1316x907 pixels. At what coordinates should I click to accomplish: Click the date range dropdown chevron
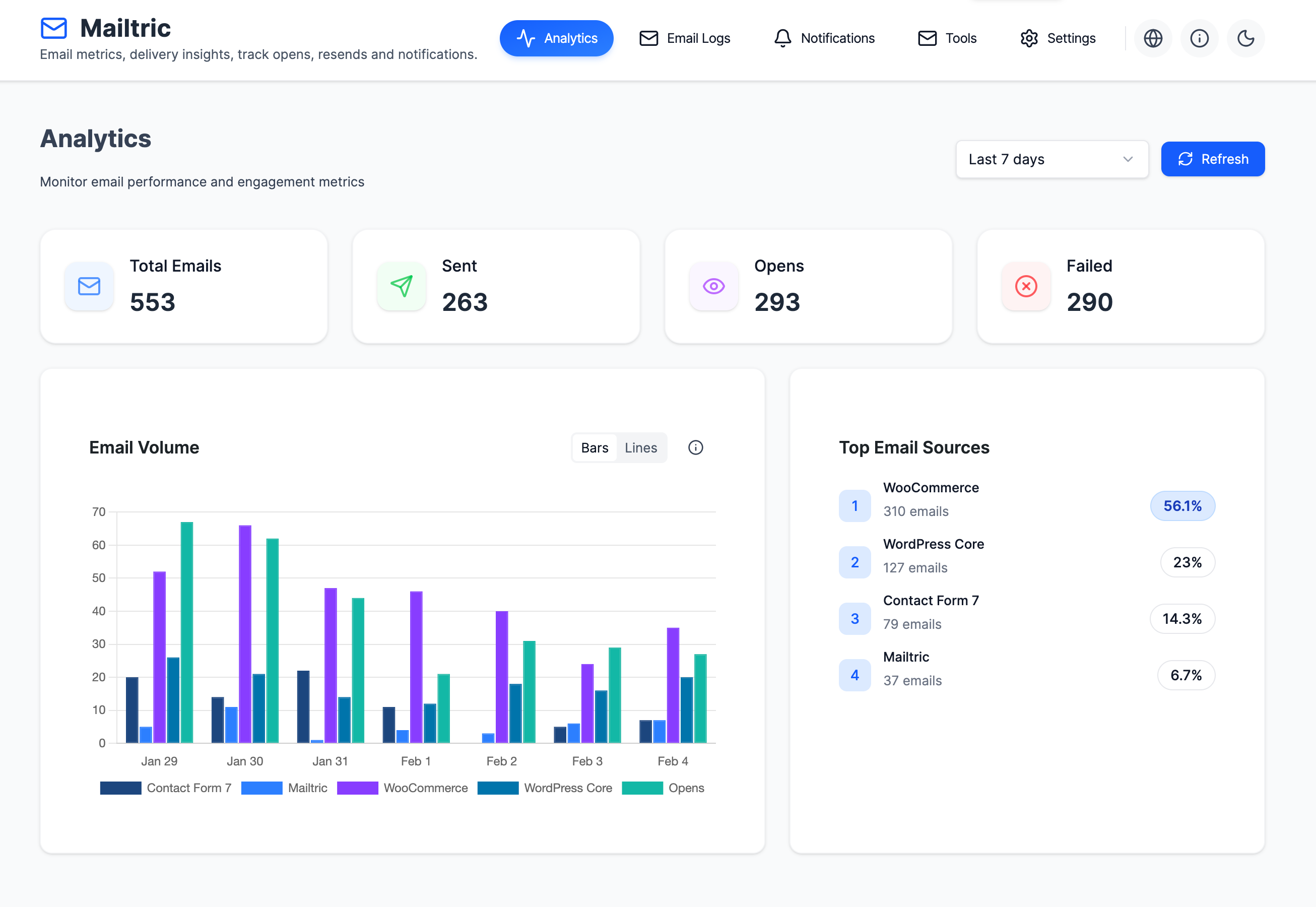click(1128, 159)
